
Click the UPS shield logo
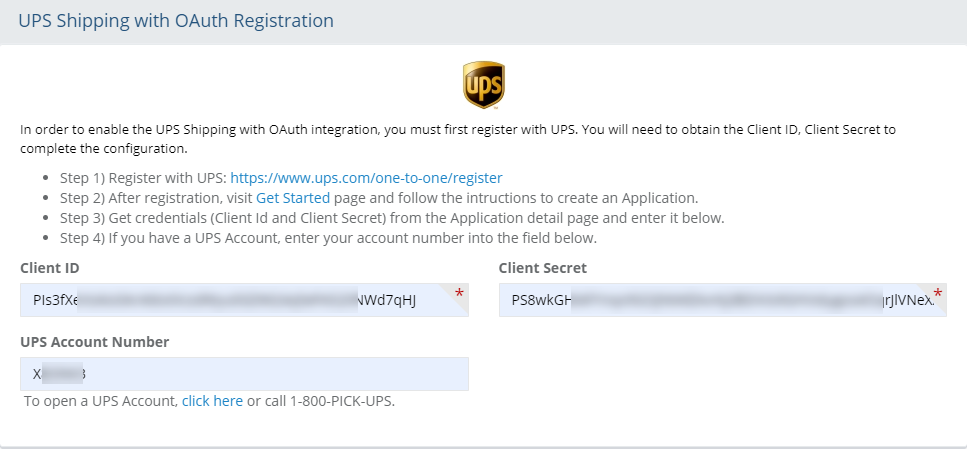pyautogui.click(x=484, y=85)
